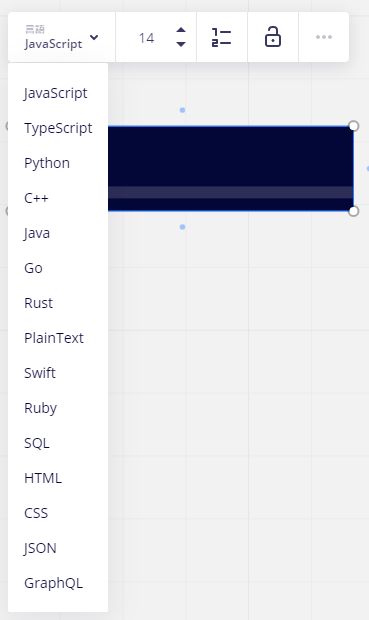Choose Ruby in the language dropdown
The width and height of the screenshot is (369, 620).
(x=58, y=408)
